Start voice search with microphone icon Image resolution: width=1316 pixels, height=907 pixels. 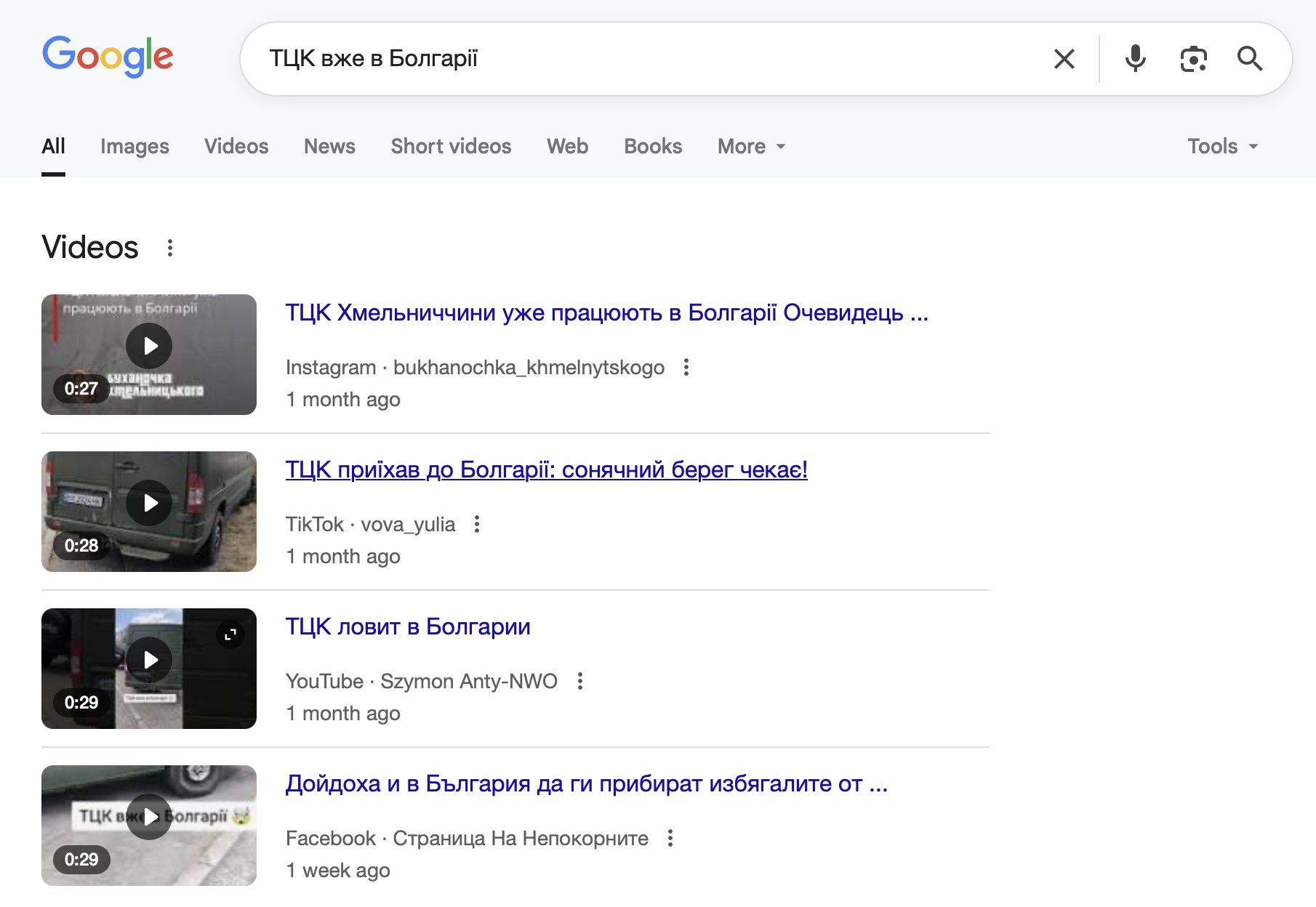[1135, 59]
